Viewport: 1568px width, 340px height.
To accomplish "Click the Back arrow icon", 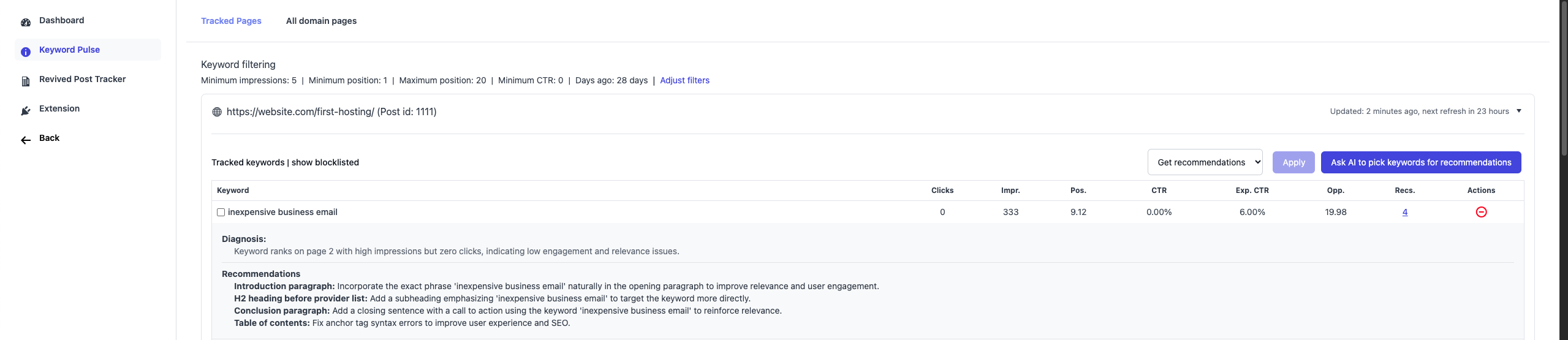I will pos(26,140).
